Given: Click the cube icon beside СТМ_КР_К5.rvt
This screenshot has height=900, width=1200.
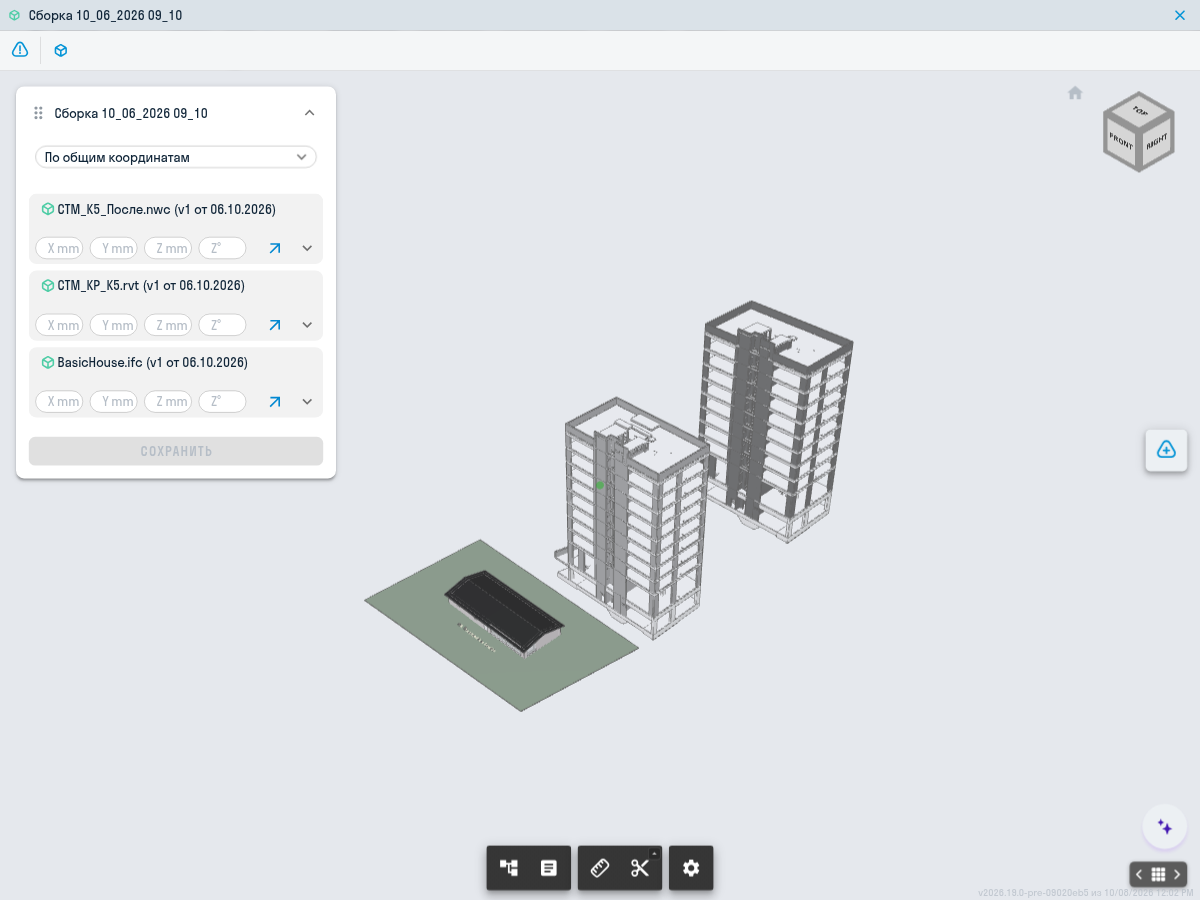Looking at the screenshot, I should point(47,286).
